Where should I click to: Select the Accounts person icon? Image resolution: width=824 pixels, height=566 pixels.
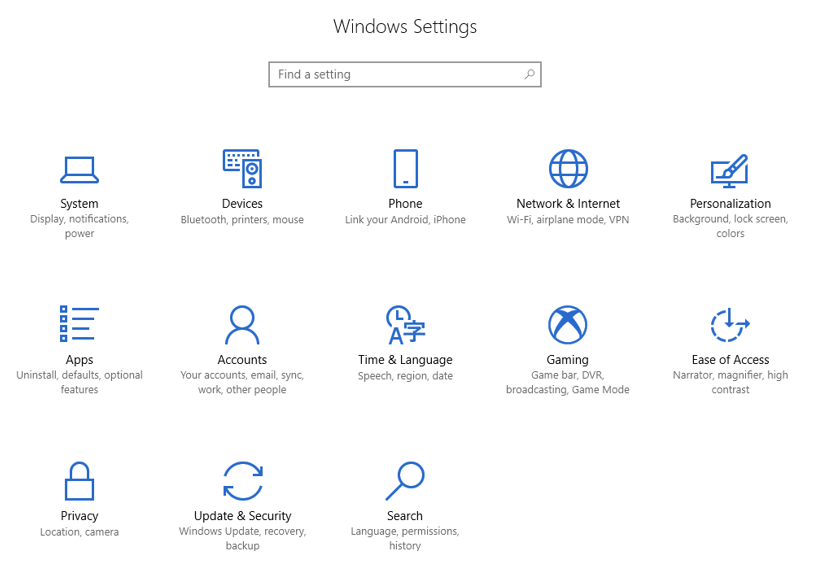pyautogui.click(x=242, y=324)
